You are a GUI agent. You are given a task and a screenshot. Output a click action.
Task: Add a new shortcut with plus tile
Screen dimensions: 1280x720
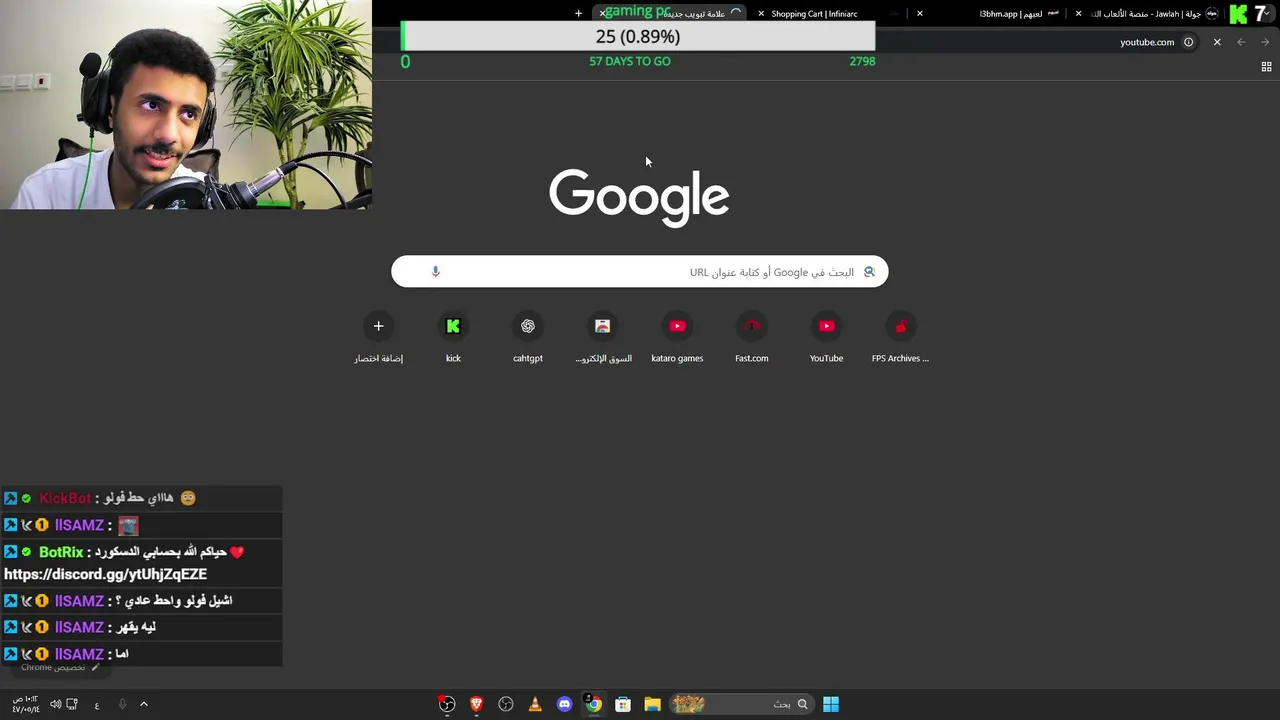[x=378, y=338]
